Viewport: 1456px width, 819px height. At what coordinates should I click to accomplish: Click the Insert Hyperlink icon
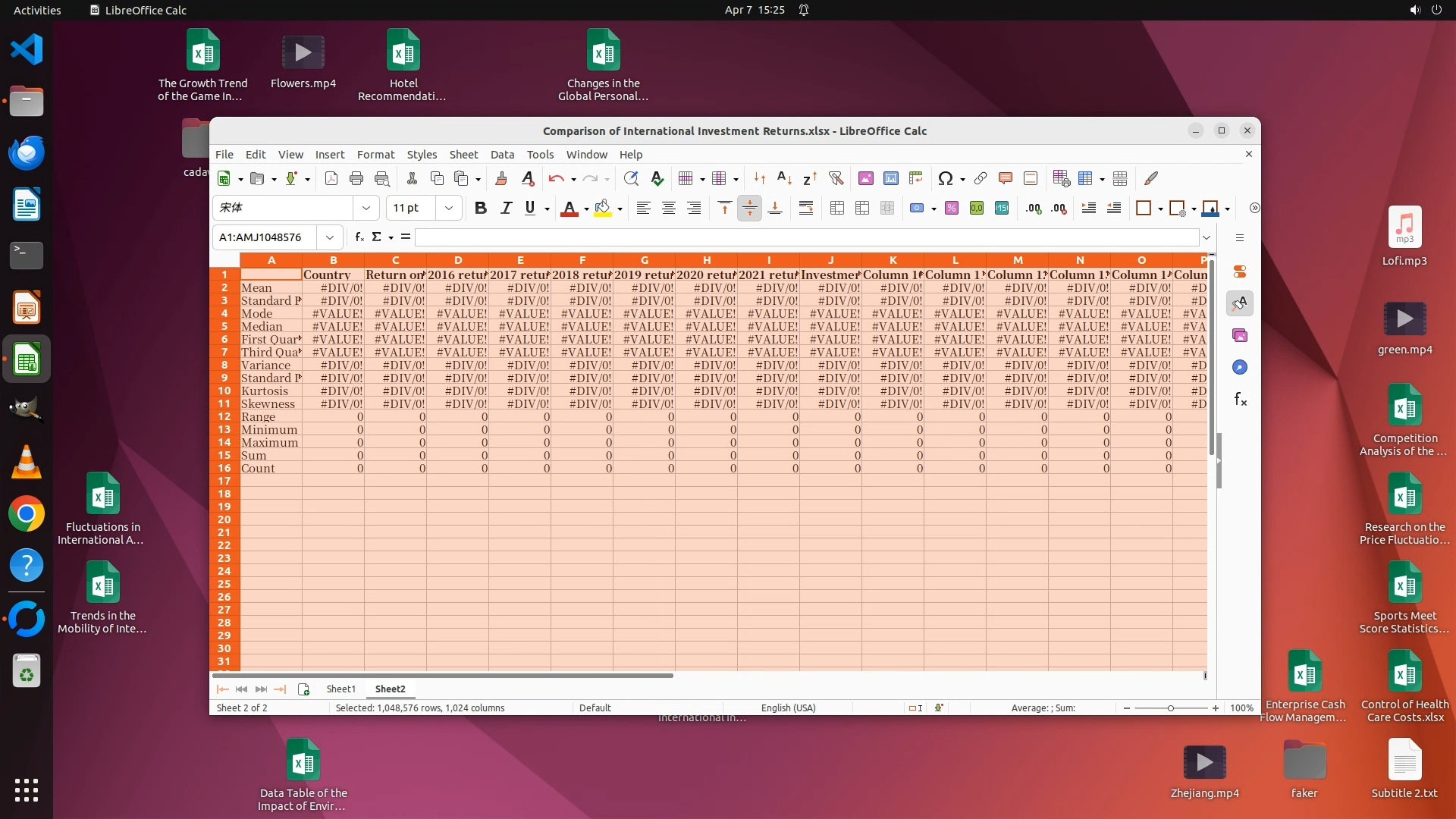(981, 179)
